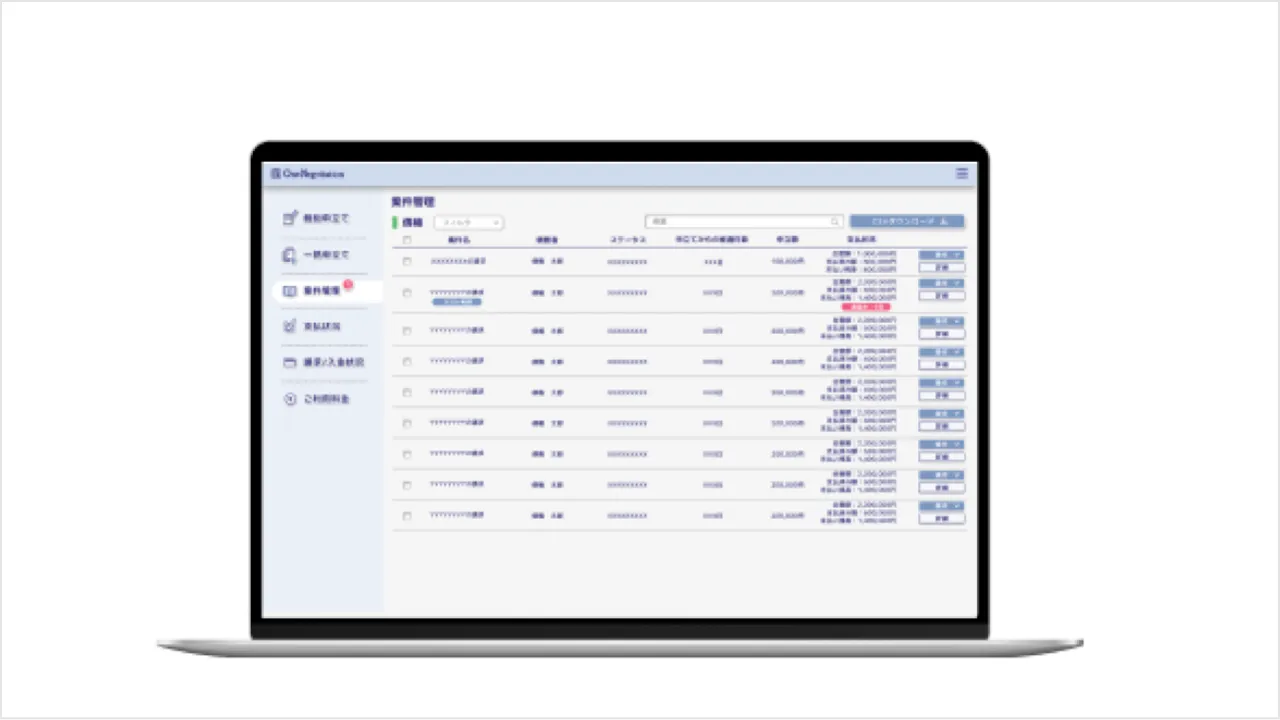This screenshot has height=720, width=1280.
Task: Tick the checkbox of the first table row
Action: [407, 262]
